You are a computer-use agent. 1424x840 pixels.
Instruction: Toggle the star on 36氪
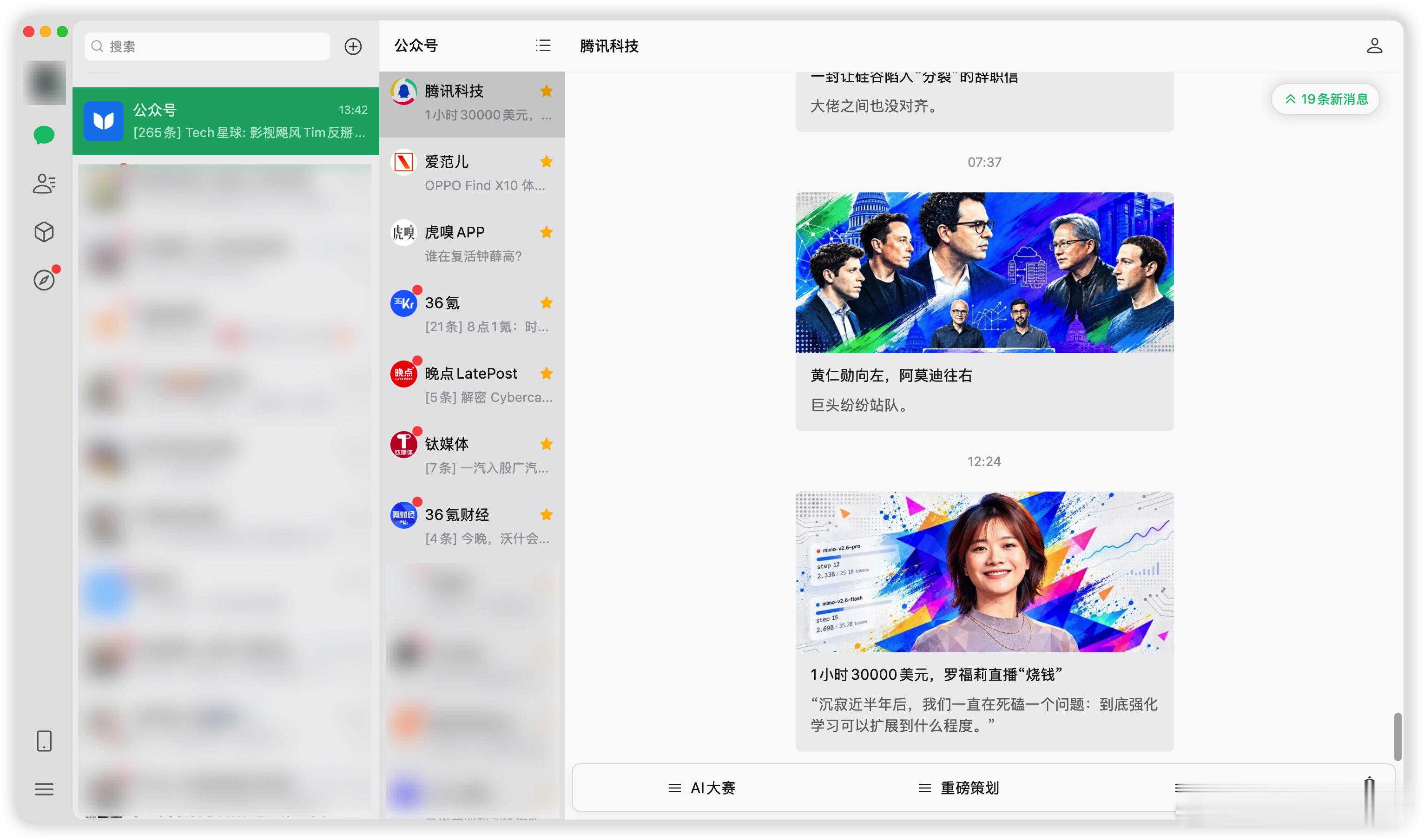[x=547, y=303]
